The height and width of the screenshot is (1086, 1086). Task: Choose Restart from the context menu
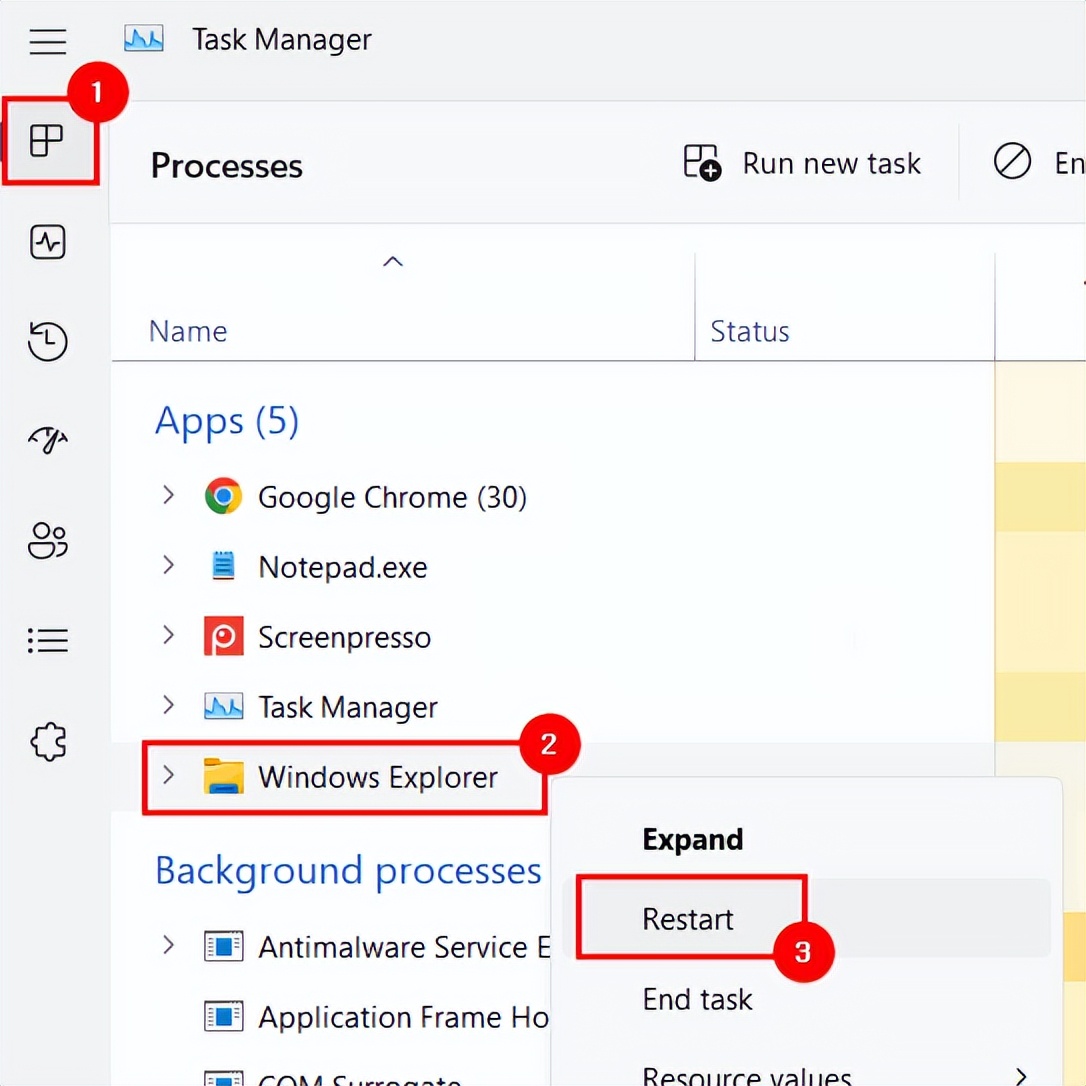coord(688,919)
